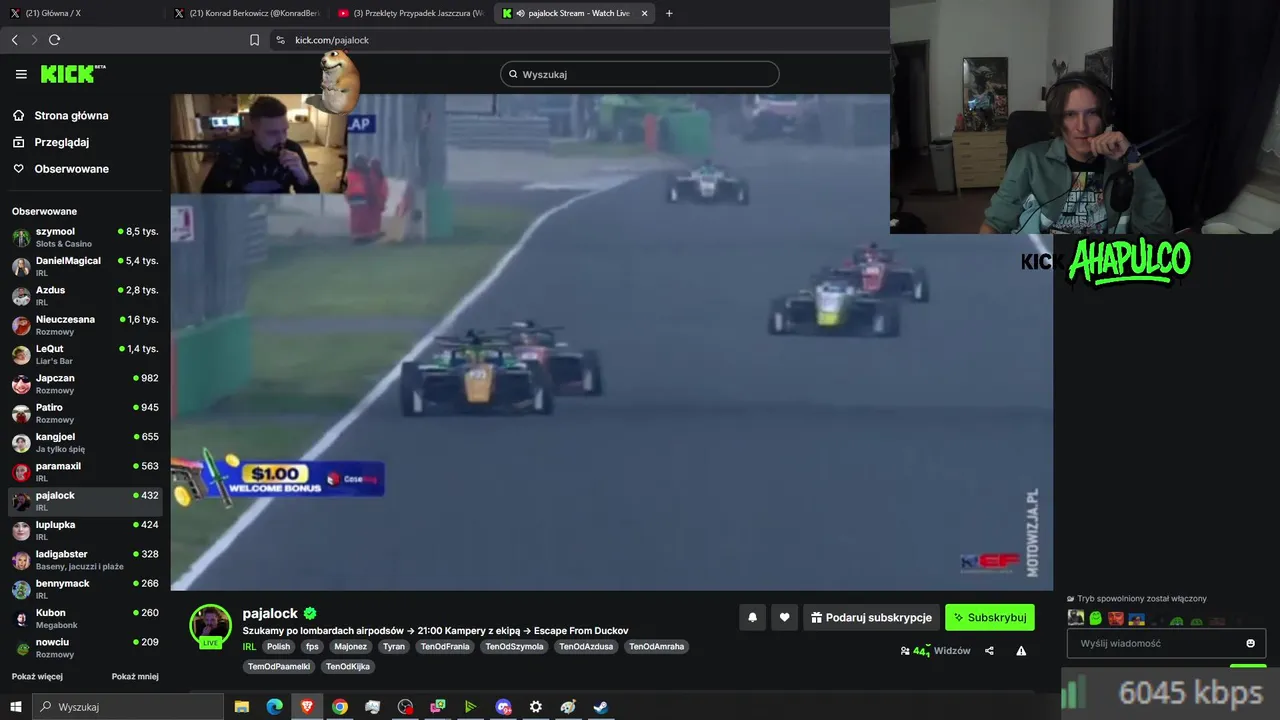Click pajalock streamer avatar with LIVE badge
The width and height of the screenshot is (1280, 720).
[x=211, y=627]
